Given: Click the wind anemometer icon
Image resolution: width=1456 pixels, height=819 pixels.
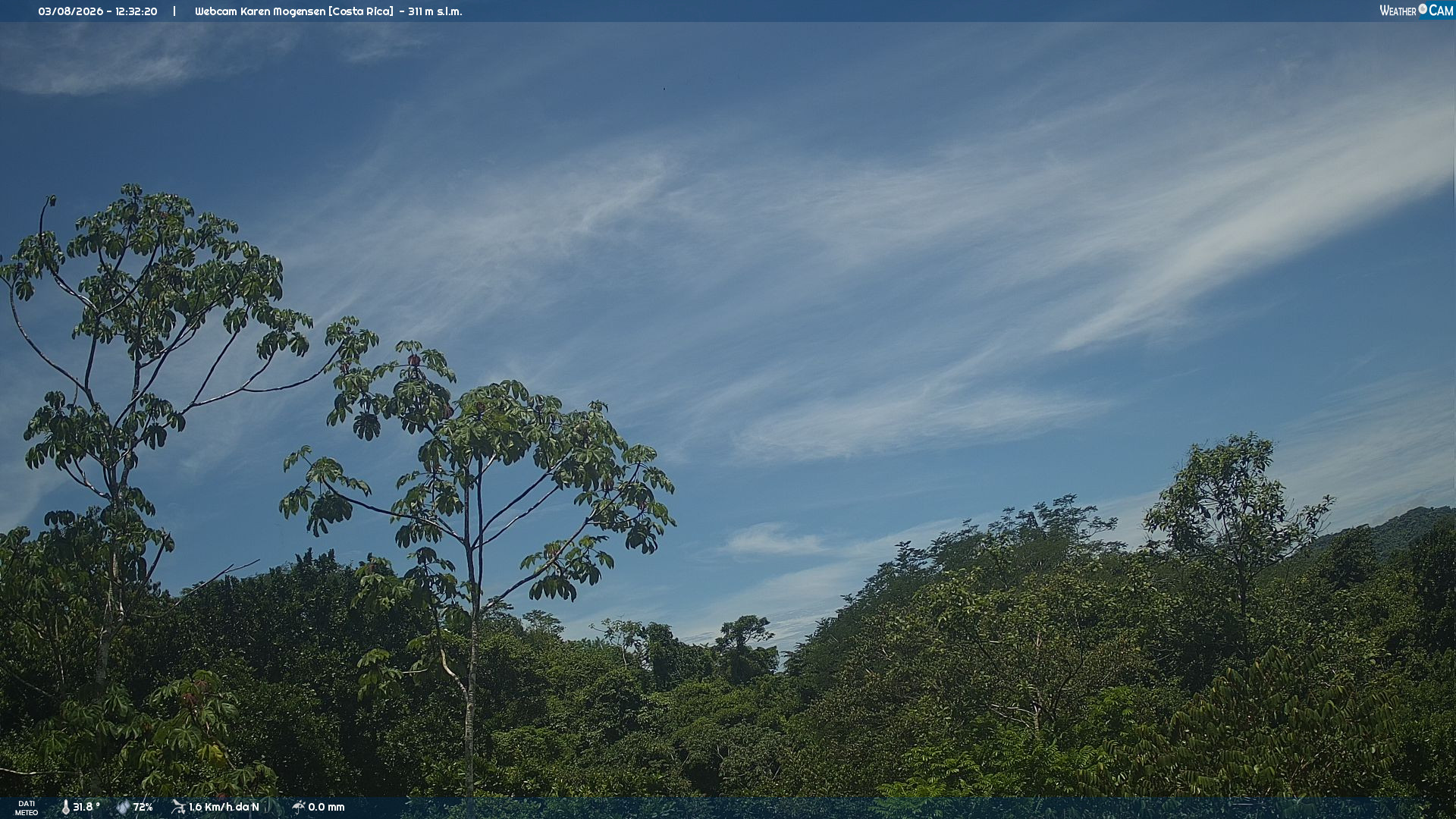Looking at the screenshot, I should click(178, 807).
